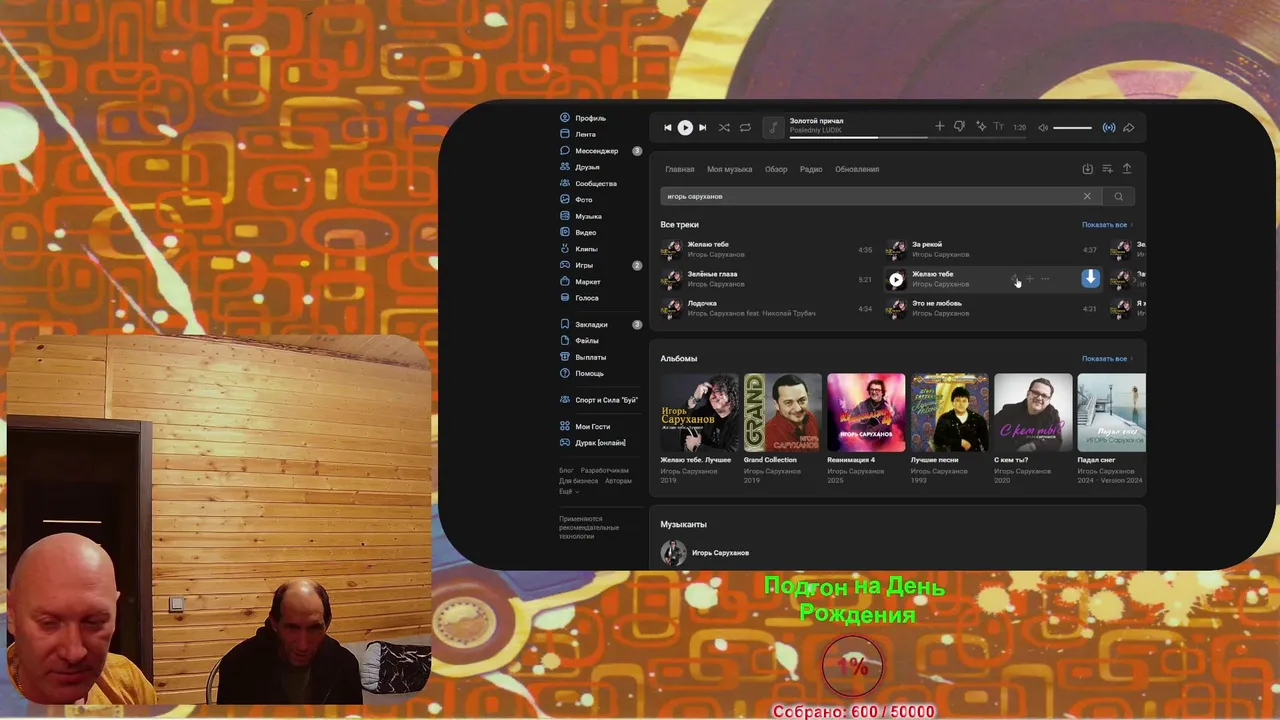
Task: Clear the search query with the X
Action: click(1087, 196)
